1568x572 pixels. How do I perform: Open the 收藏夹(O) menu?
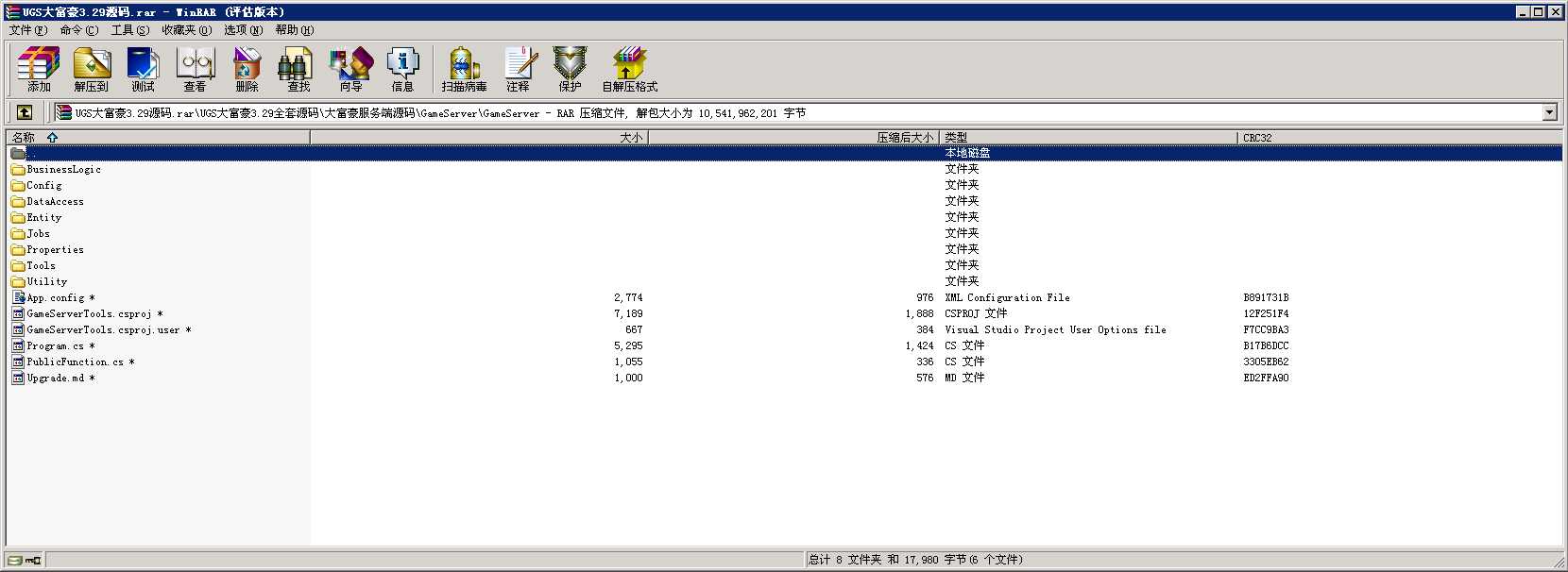coord(186,30)
